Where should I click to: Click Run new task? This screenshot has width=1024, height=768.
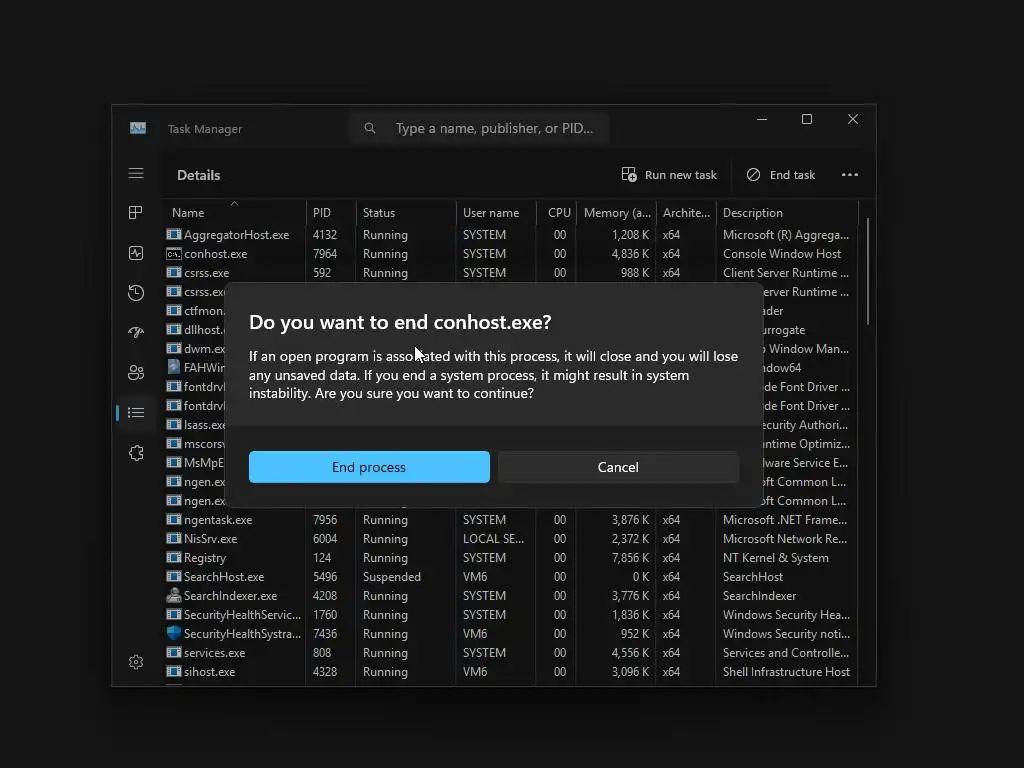pyautogui.click(x=669, y=174)
